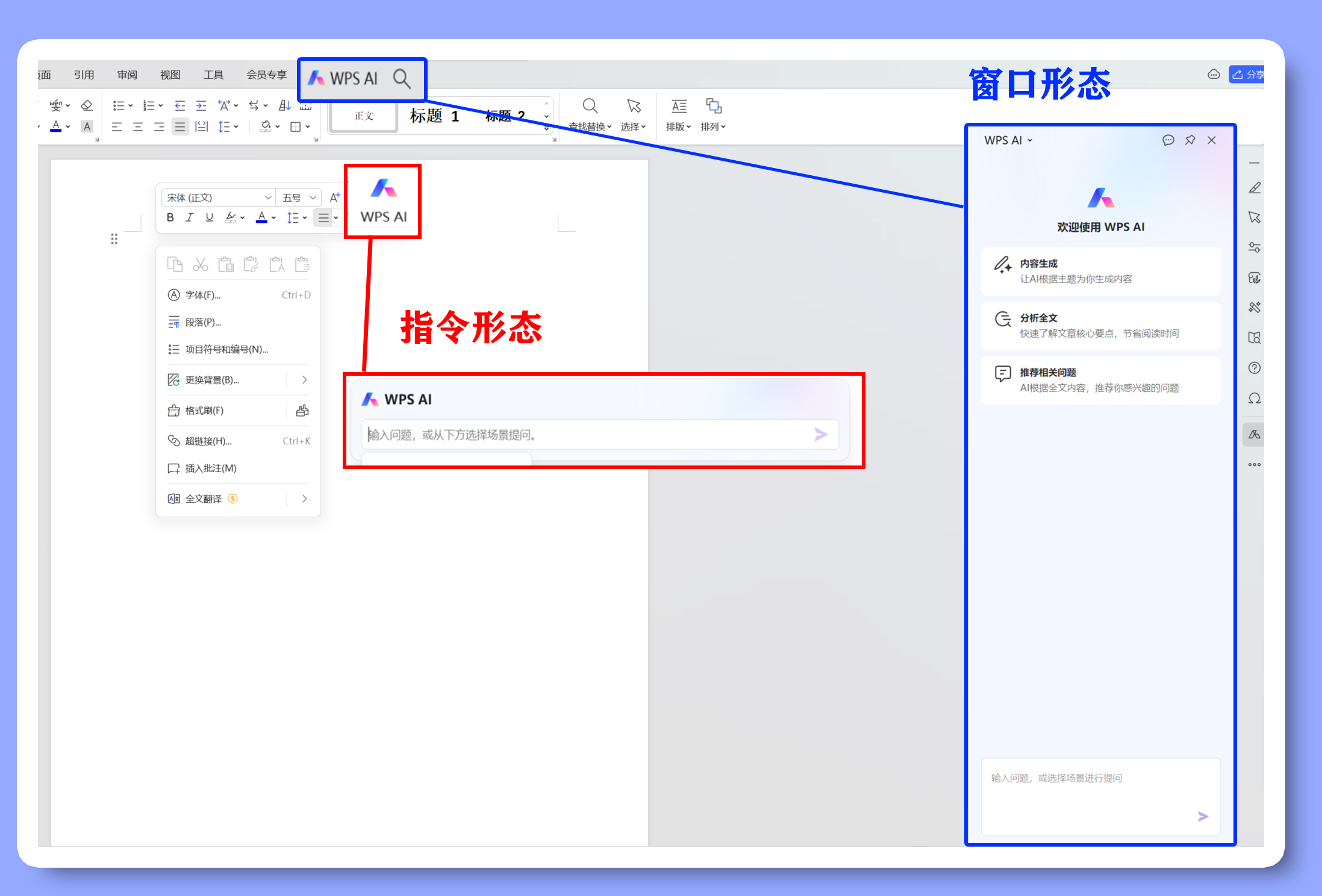Click the search magnifier beside WPS AI tab
This screenshot has width=1322, height=896.
(x=402, y=79)
